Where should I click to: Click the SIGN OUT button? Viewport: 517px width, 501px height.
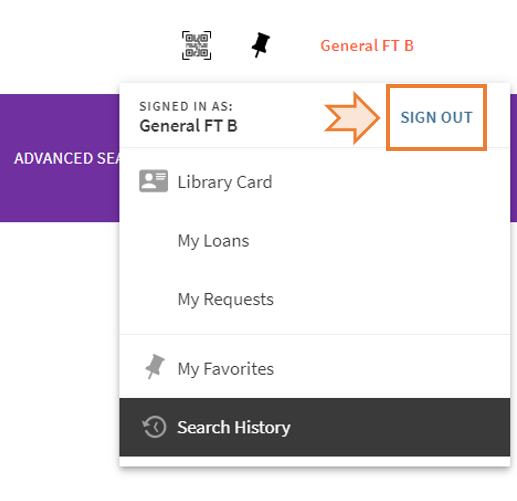click(436, 117)
